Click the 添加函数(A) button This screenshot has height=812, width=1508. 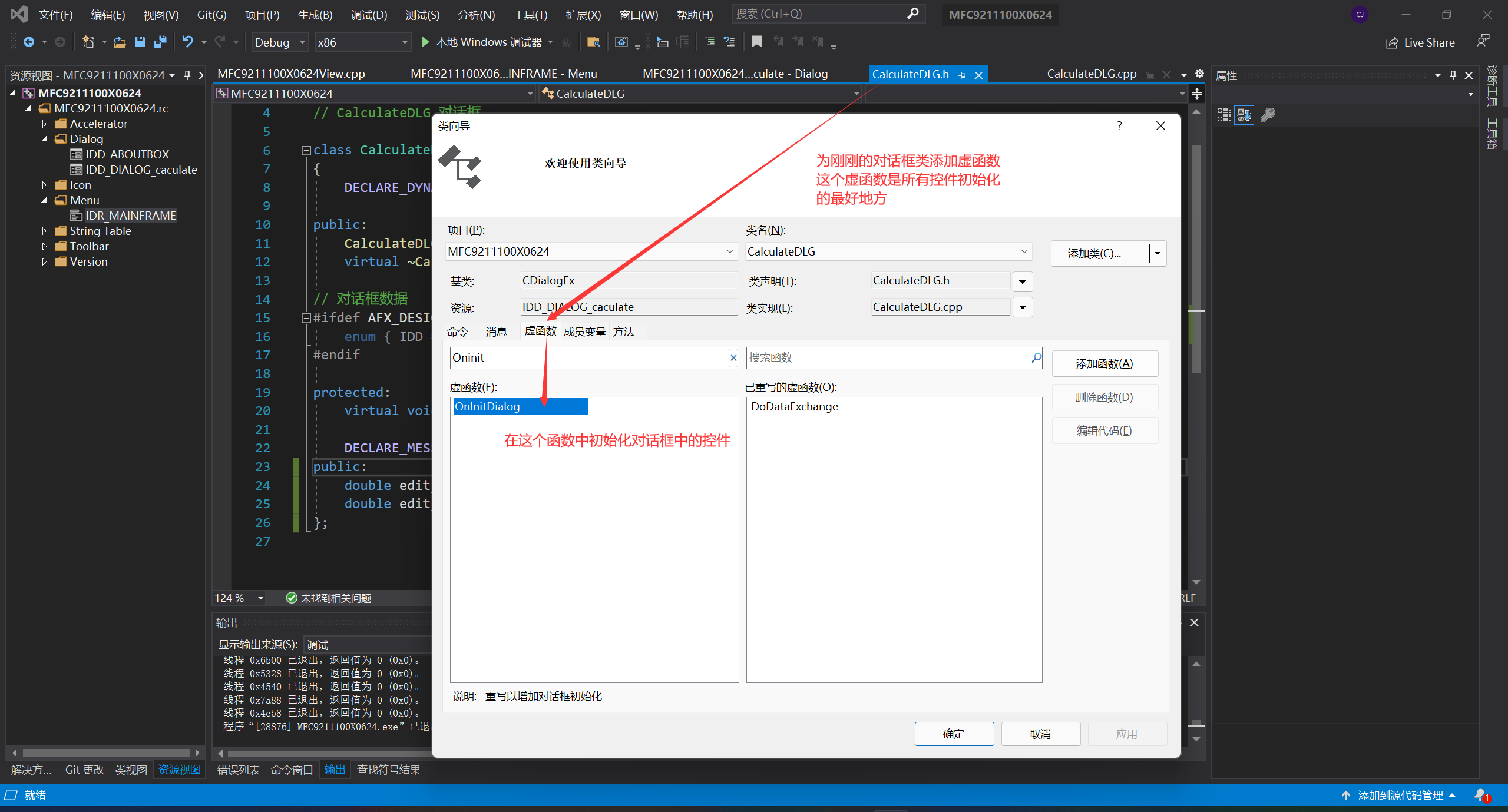coord(1104,364)
